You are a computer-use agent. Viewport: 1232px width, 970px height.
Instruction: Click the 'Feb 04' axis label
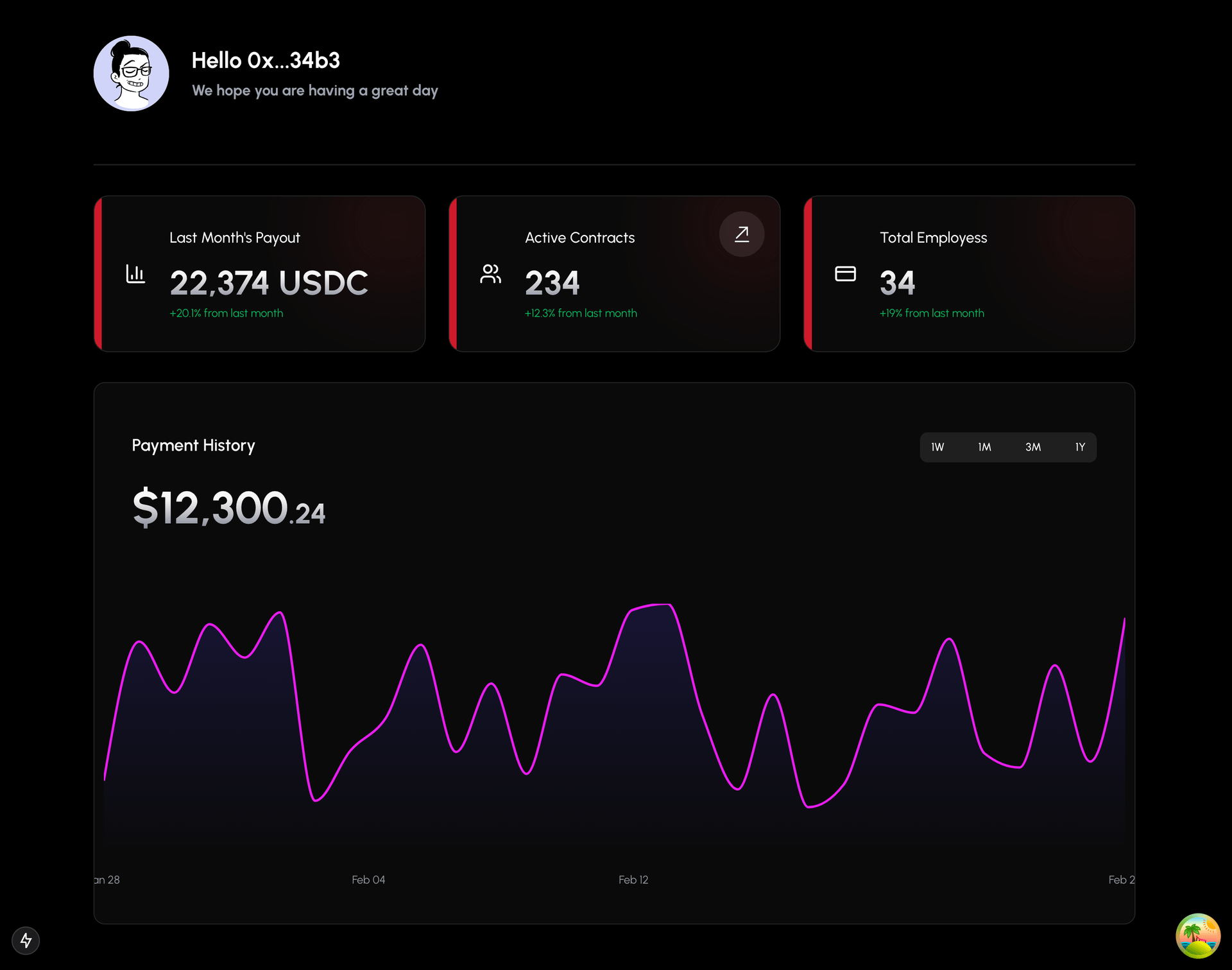(368, 879)
